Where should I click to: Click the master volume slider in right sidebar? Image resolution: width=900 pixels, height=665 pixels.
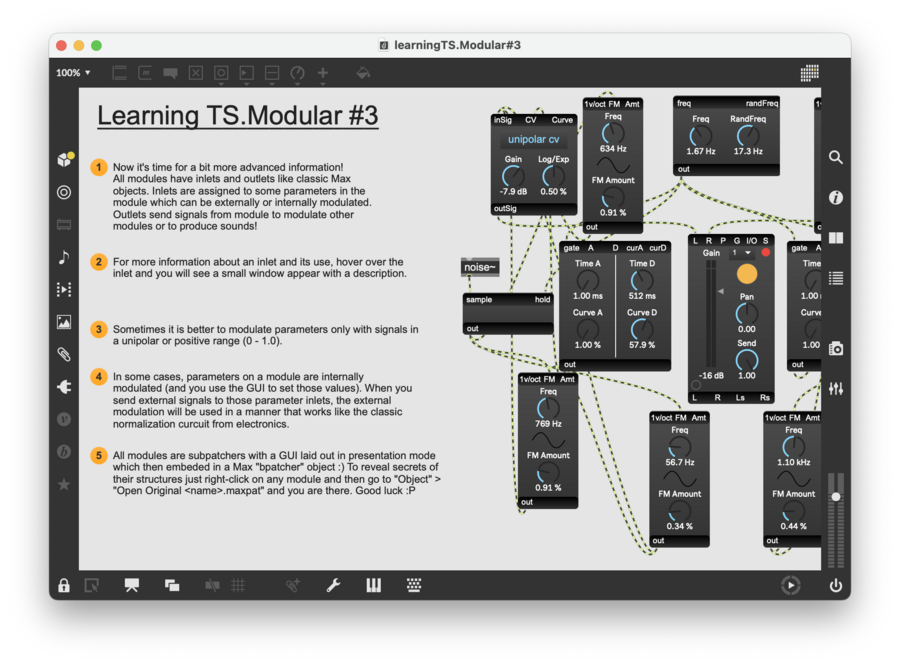pyautogui.click(x=836, y=519)
